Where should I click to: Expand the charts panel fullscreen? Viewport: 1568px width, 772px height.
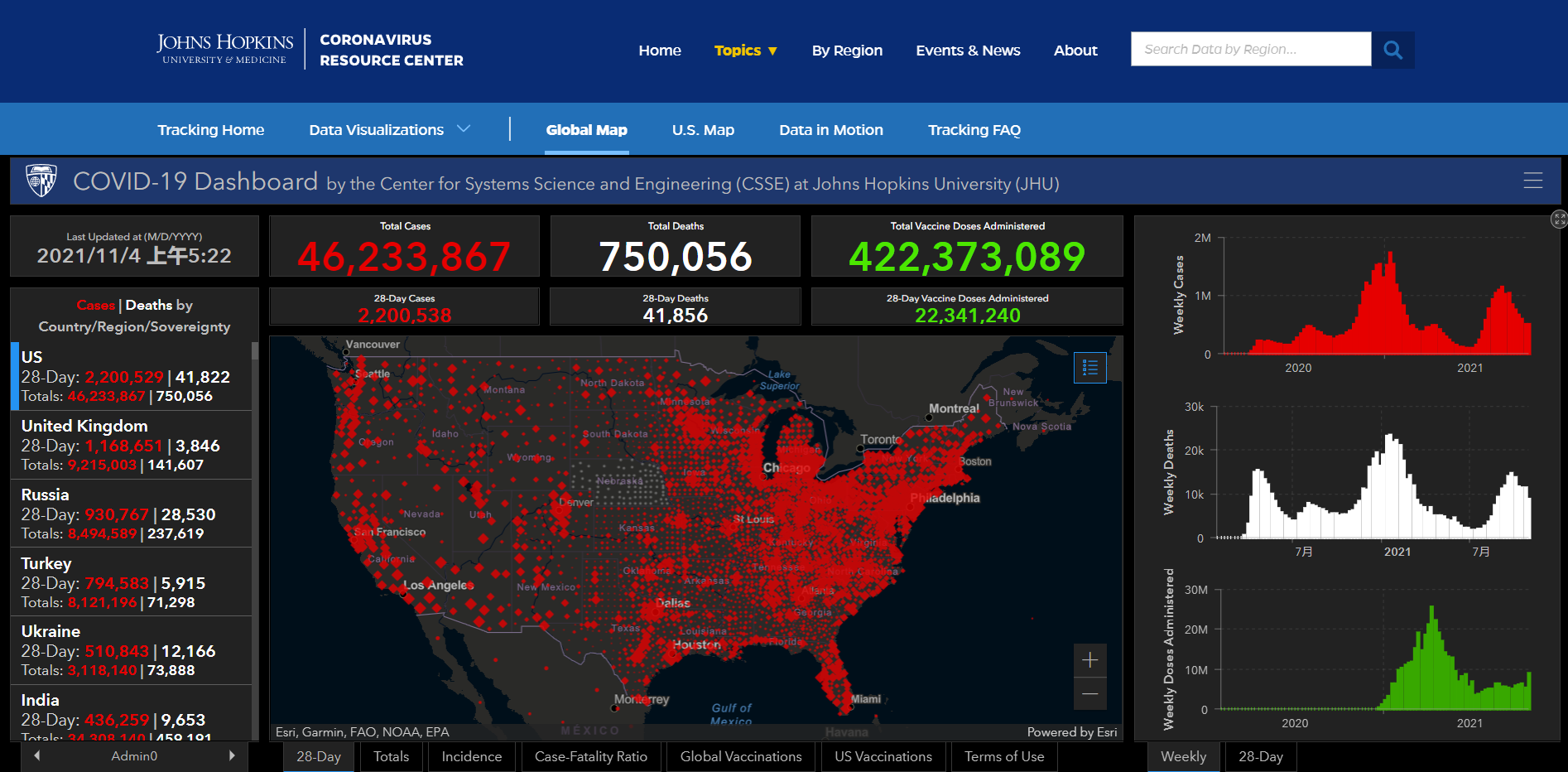pos(1559,219)
